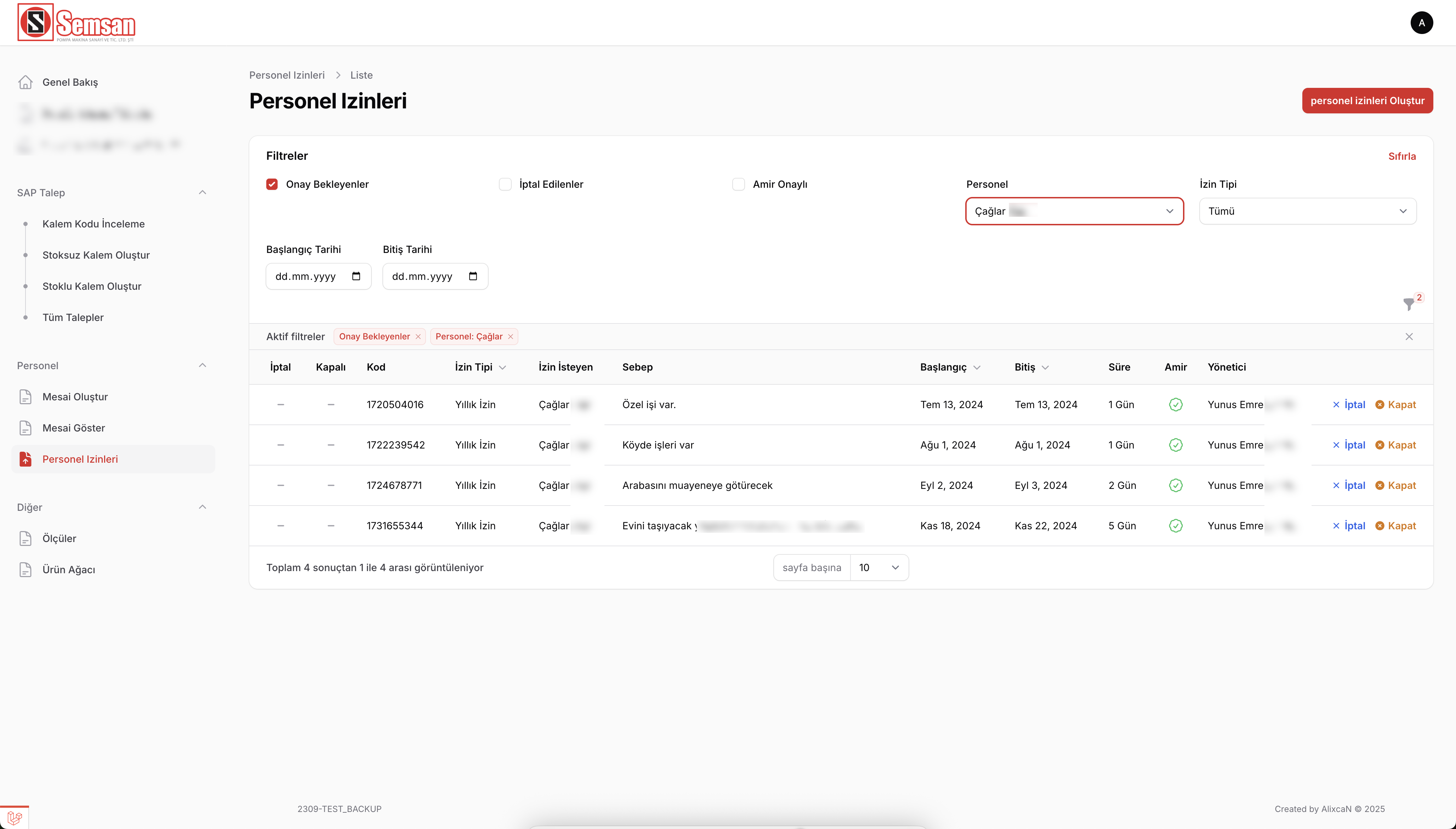The height and width of the screenshot is (829, 1456).
Task: Open the İzin Tipi dropdown set to Tümü
Action: pos(1308,211)
